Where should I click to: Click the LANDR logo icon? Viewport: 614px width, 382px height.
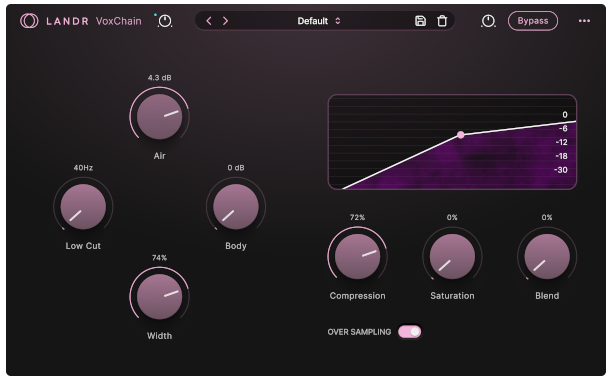29,21
